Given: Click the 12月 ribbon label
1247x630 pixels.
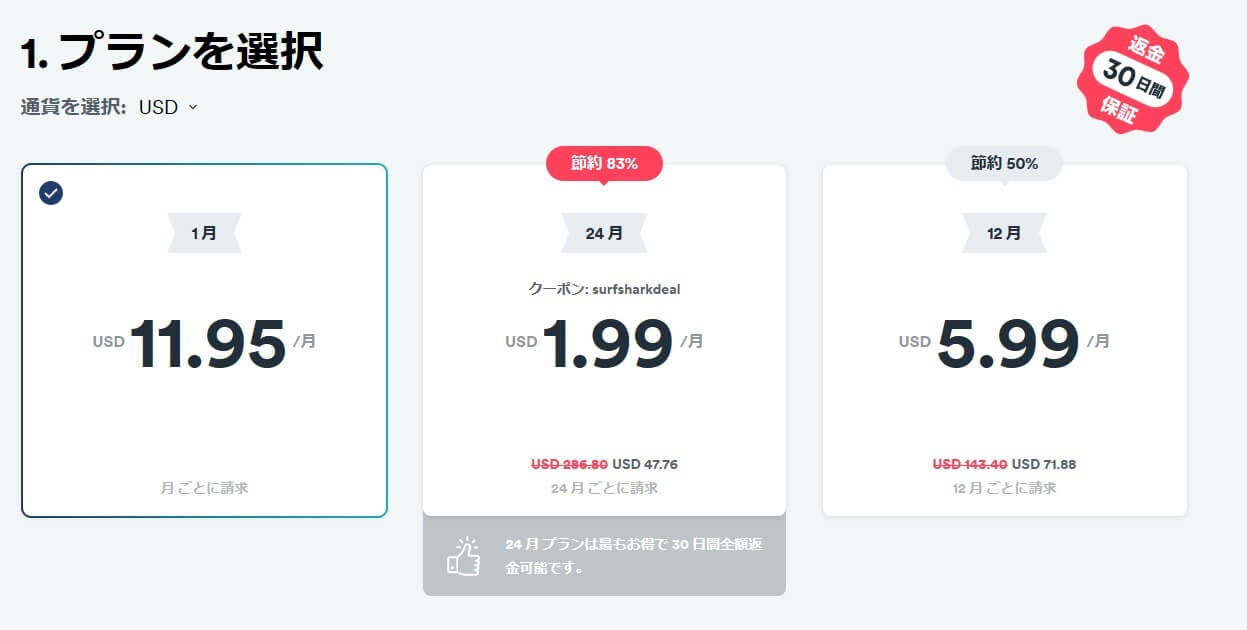Looking at the screenshot, I should pos(1004,233).
